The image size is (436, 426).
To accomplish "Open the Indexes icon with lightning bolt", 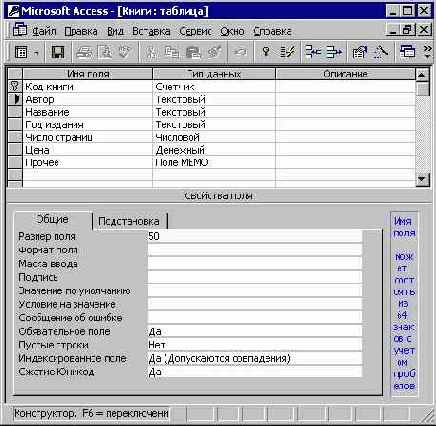I will 287,52.
